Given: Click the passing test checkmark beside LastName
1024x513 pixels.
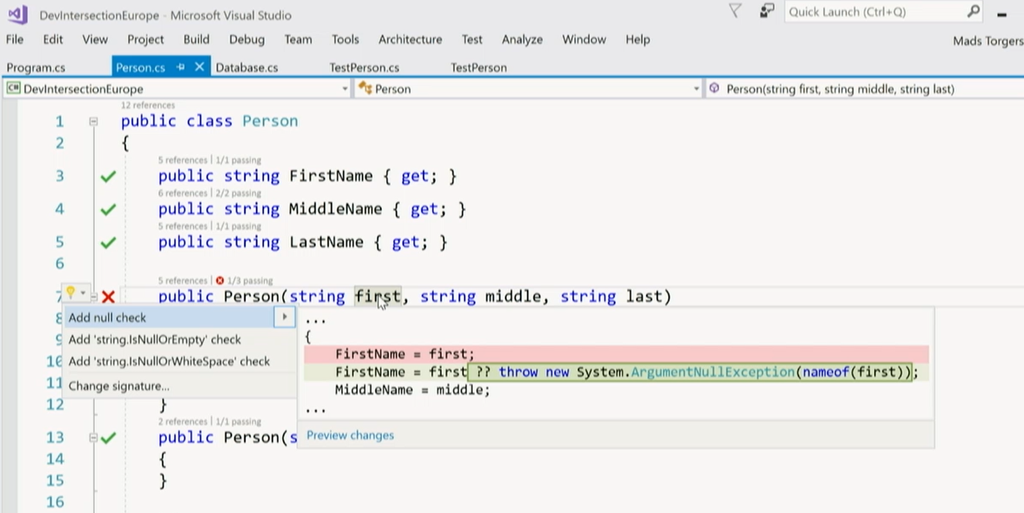Looking at the screenshot, I should (108, 243).
